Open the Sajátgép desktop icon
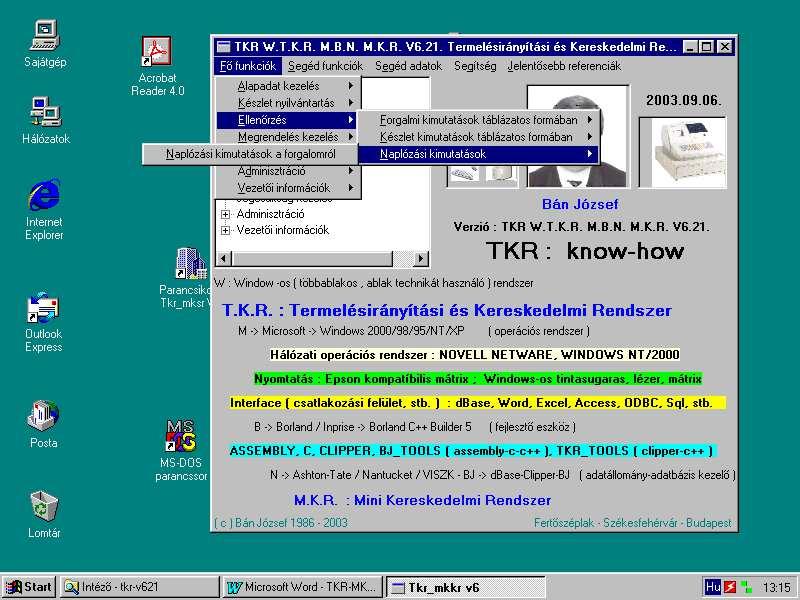Image resolution: width=800 pixels, height=600 pixels. tap(45, 43)
